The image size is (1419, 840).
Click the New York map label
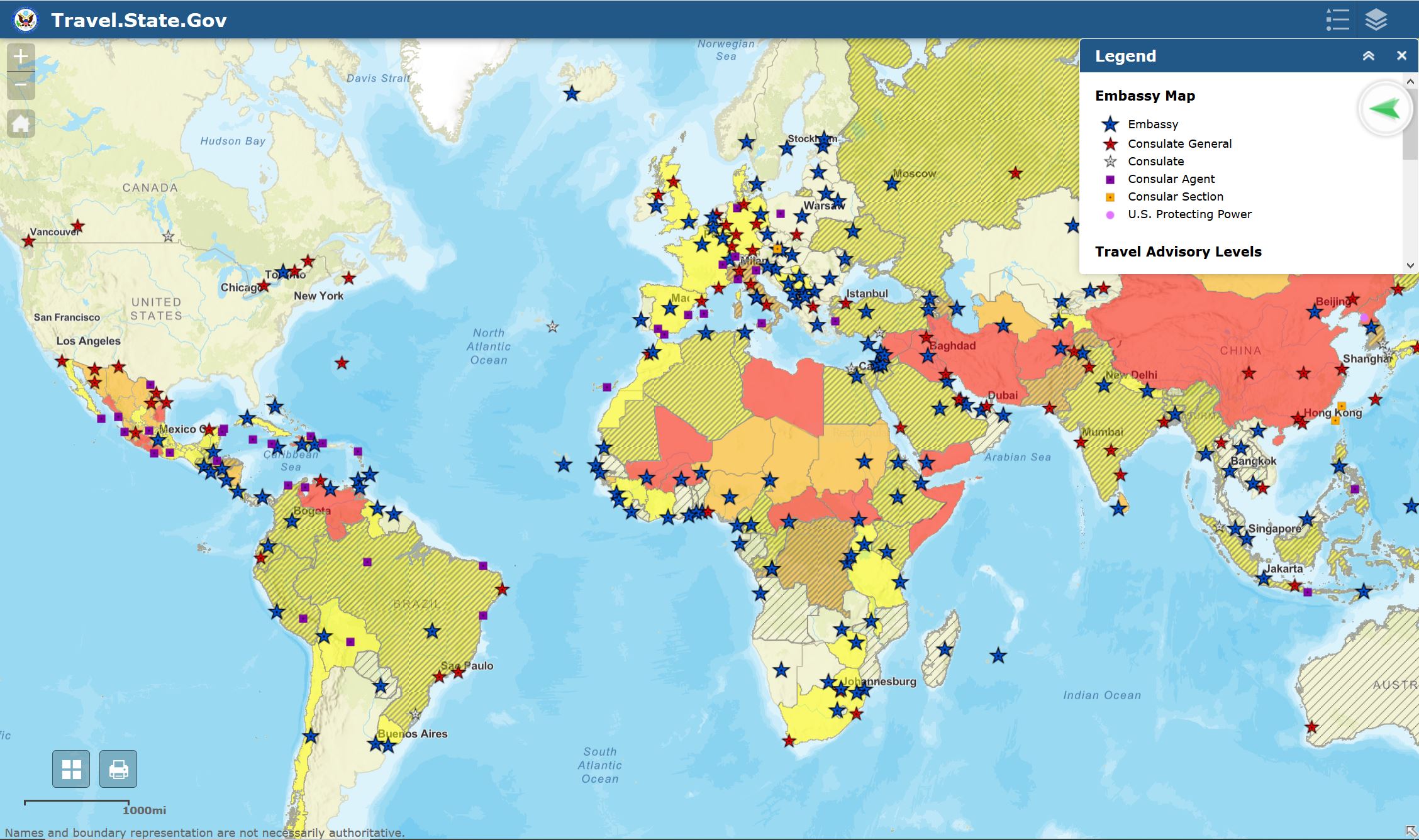[x=318, y=296]
